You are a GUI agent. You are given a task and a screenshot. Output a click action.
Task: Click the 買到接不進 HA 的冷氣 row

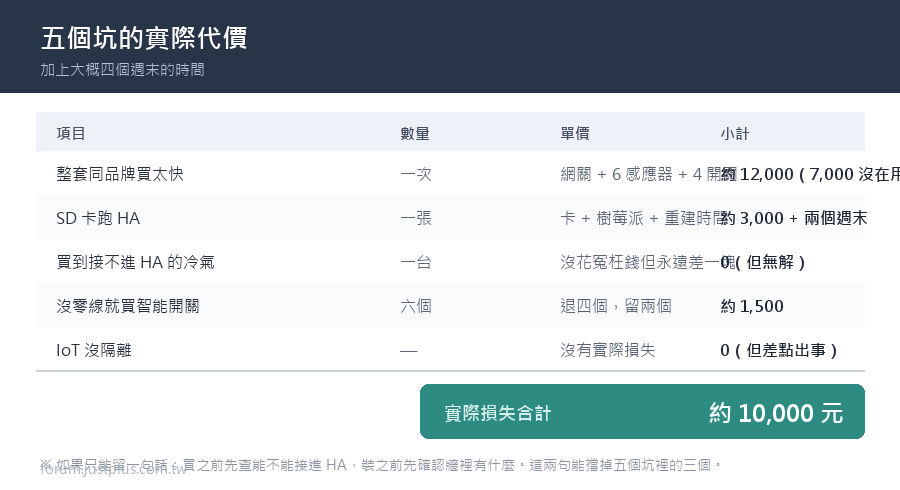(x=450, y=262)
